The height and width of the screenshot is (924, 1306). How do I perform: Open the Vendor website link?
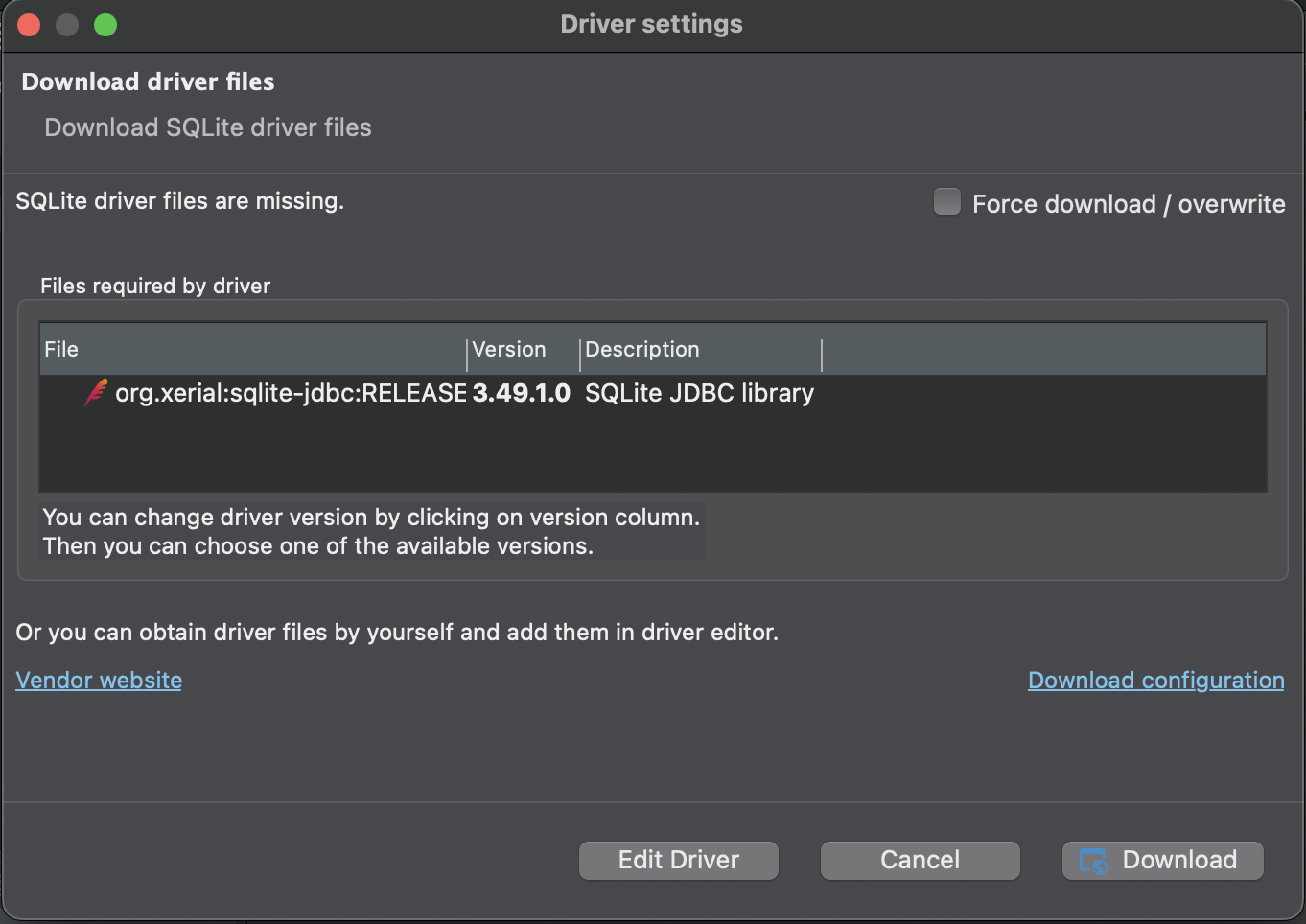click(x=99, y=681)
